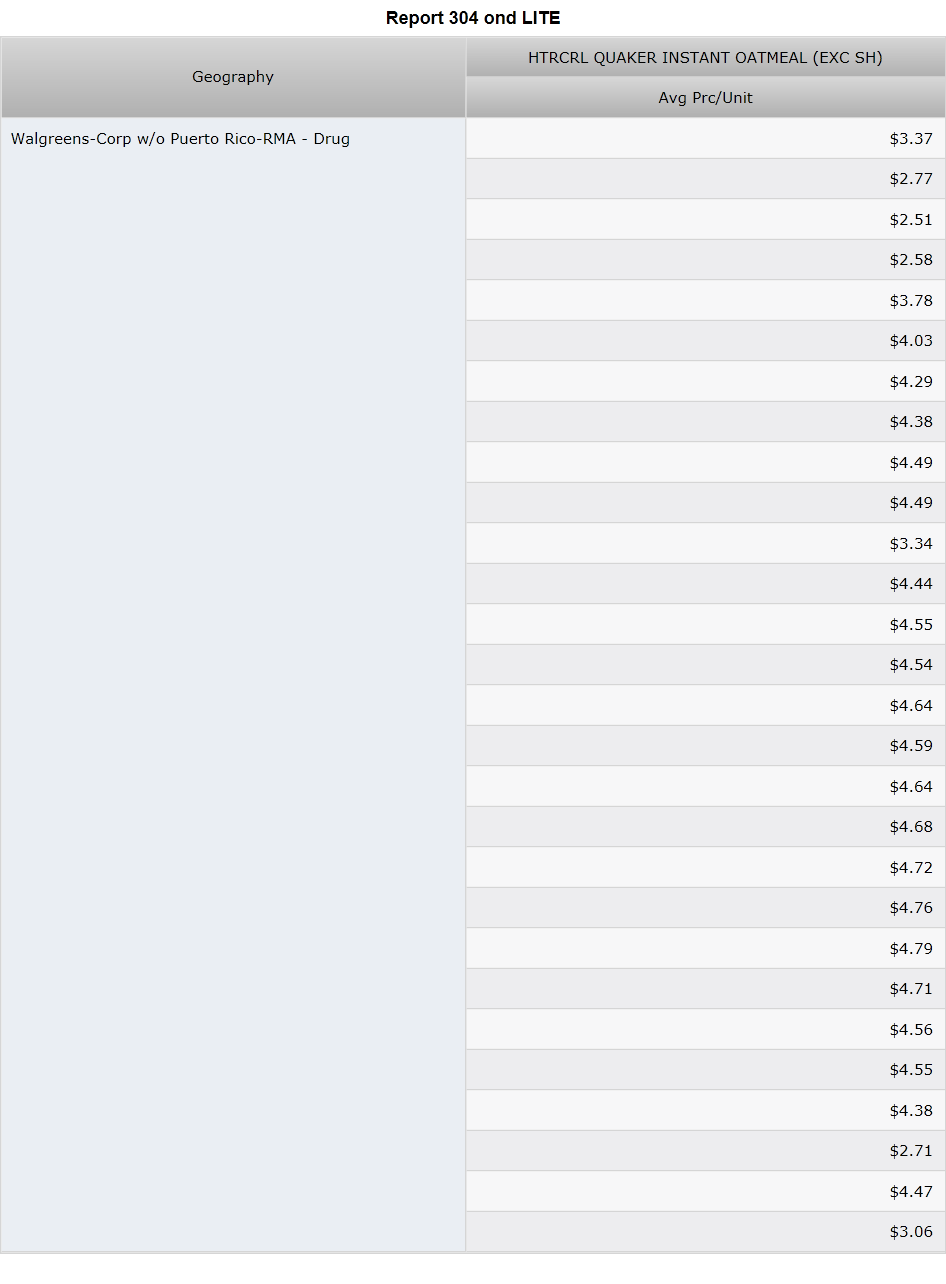946x1284 pixels.
Task: Click the $4.44 price cell
Action: pyautogui.click(x=705, y=584)
